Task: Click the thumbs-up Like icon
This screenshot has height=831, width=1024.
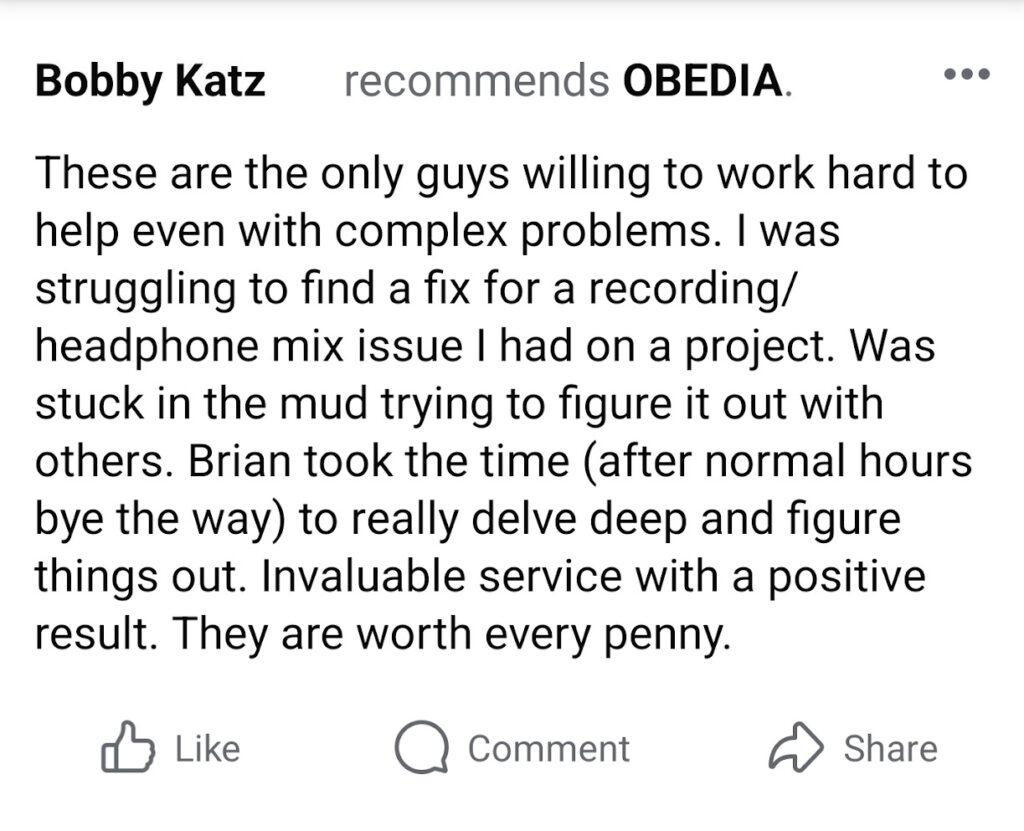Action: [127, 747]
